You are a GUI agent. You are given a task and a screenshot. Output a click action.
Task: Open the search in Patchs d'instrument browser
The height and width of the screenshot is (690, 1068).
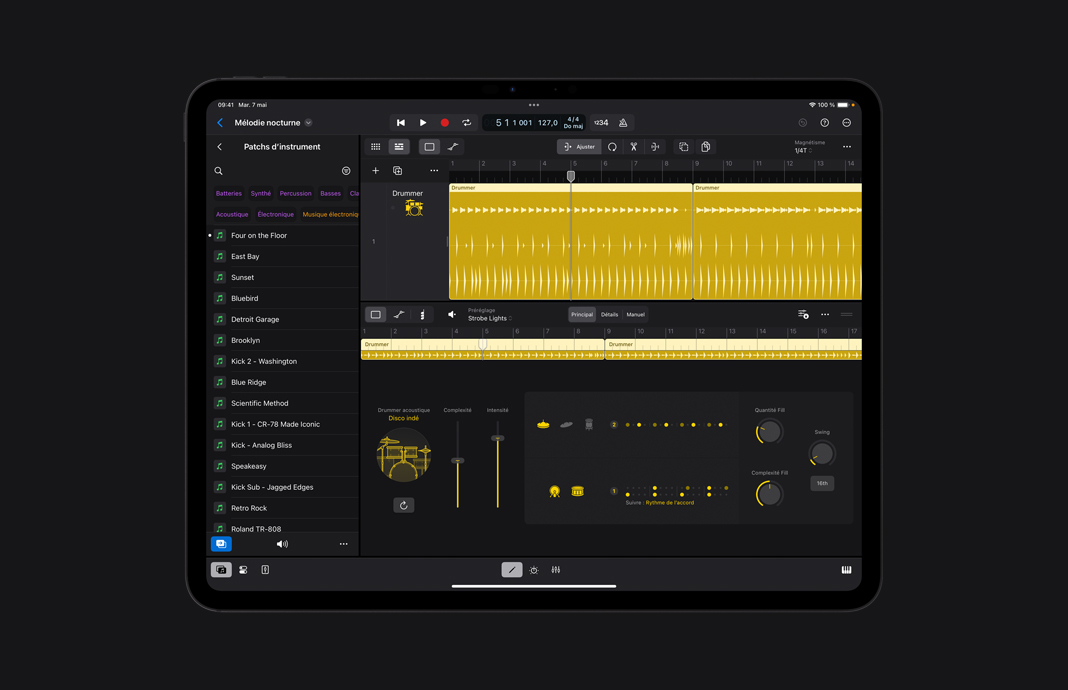pos(218,171)
